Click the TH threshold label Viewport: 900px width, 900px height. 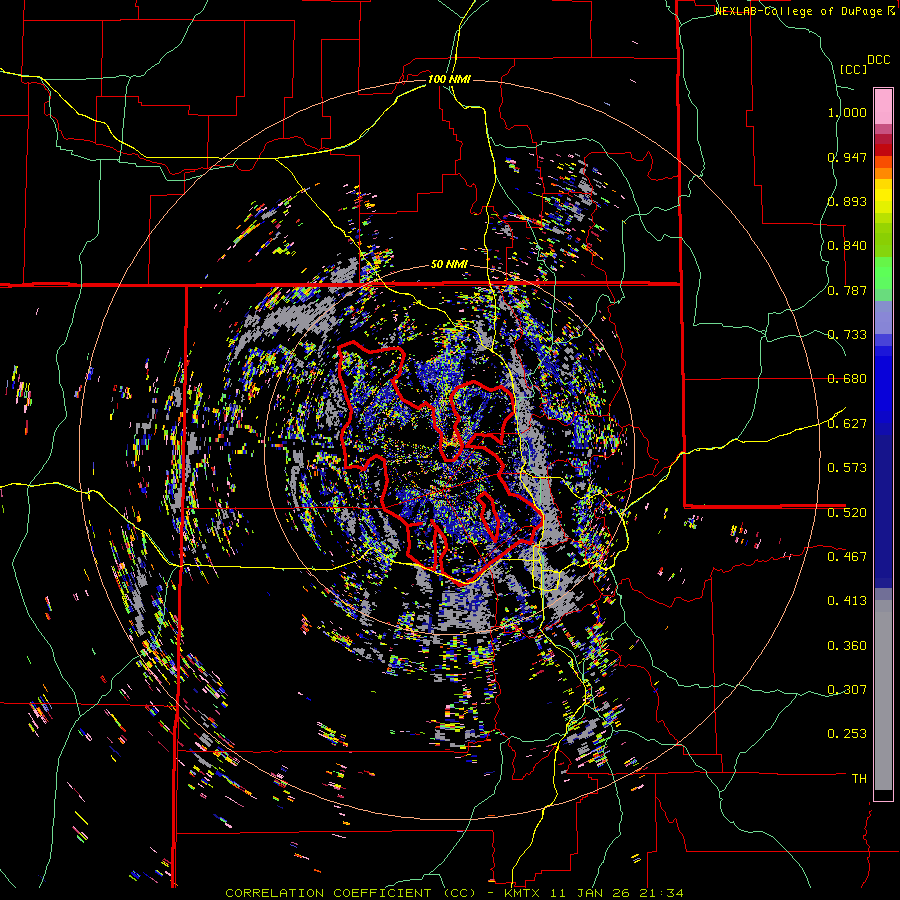[x=859, y=779]
